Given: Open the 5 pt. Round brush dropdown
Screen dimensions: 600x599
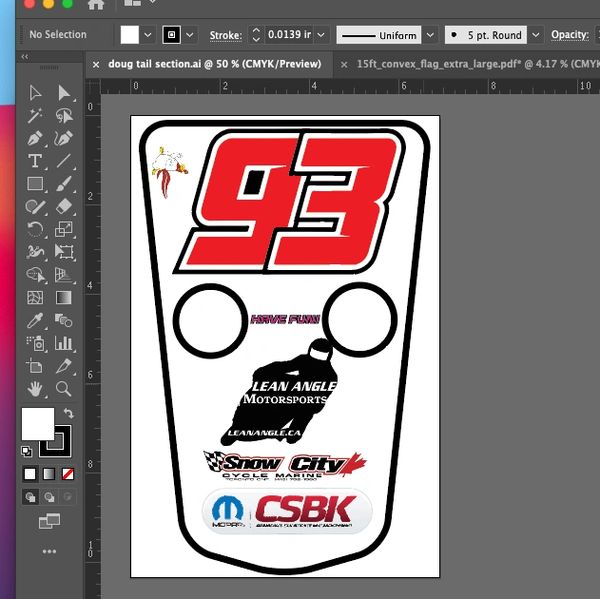Looking at the screenshot, I should pyautogui.click(x=536, y=35).
